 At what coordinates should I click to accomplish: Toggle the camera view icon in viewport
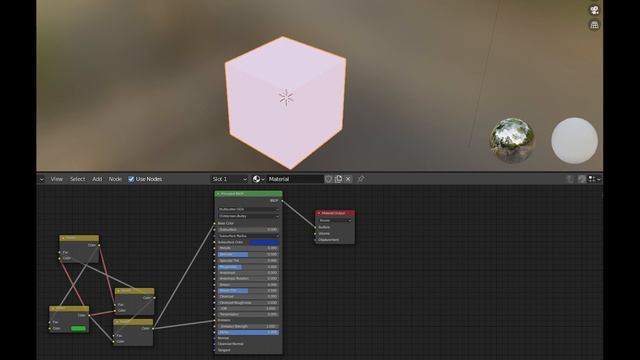click(x=594, y=10)
